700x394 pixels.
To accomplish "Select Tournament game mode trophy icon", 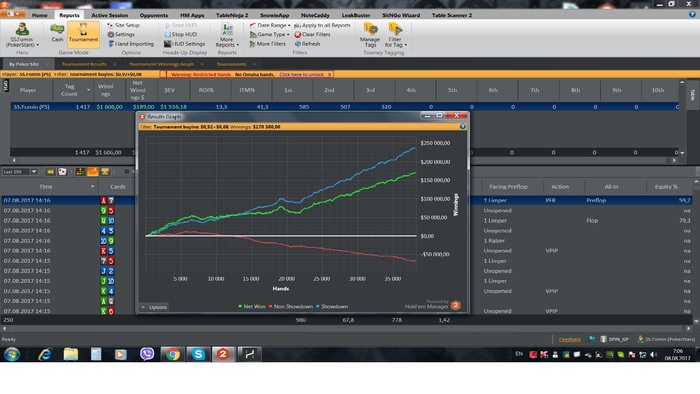I will point(83,29).
